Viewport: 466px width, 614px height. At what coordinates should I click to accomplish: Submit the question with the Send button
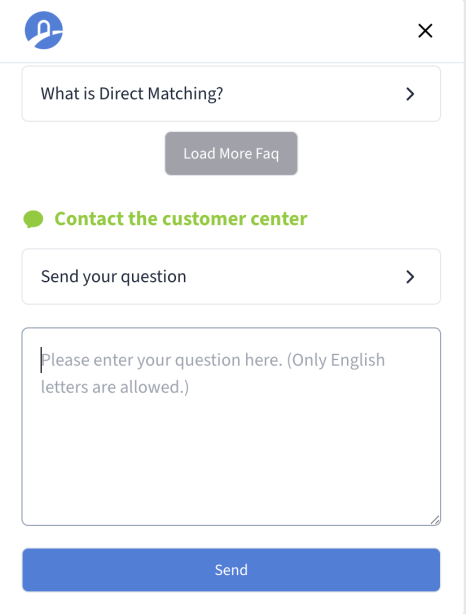click(x=231, y=570)
